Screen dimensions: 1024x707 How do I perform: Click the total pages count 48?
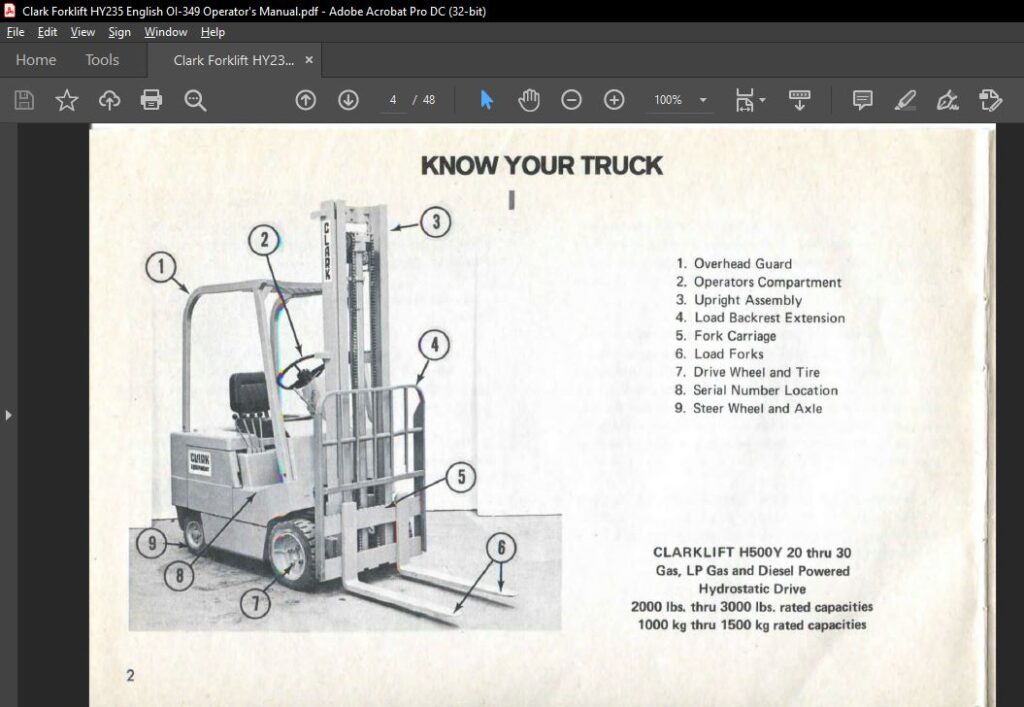point(428,100)
